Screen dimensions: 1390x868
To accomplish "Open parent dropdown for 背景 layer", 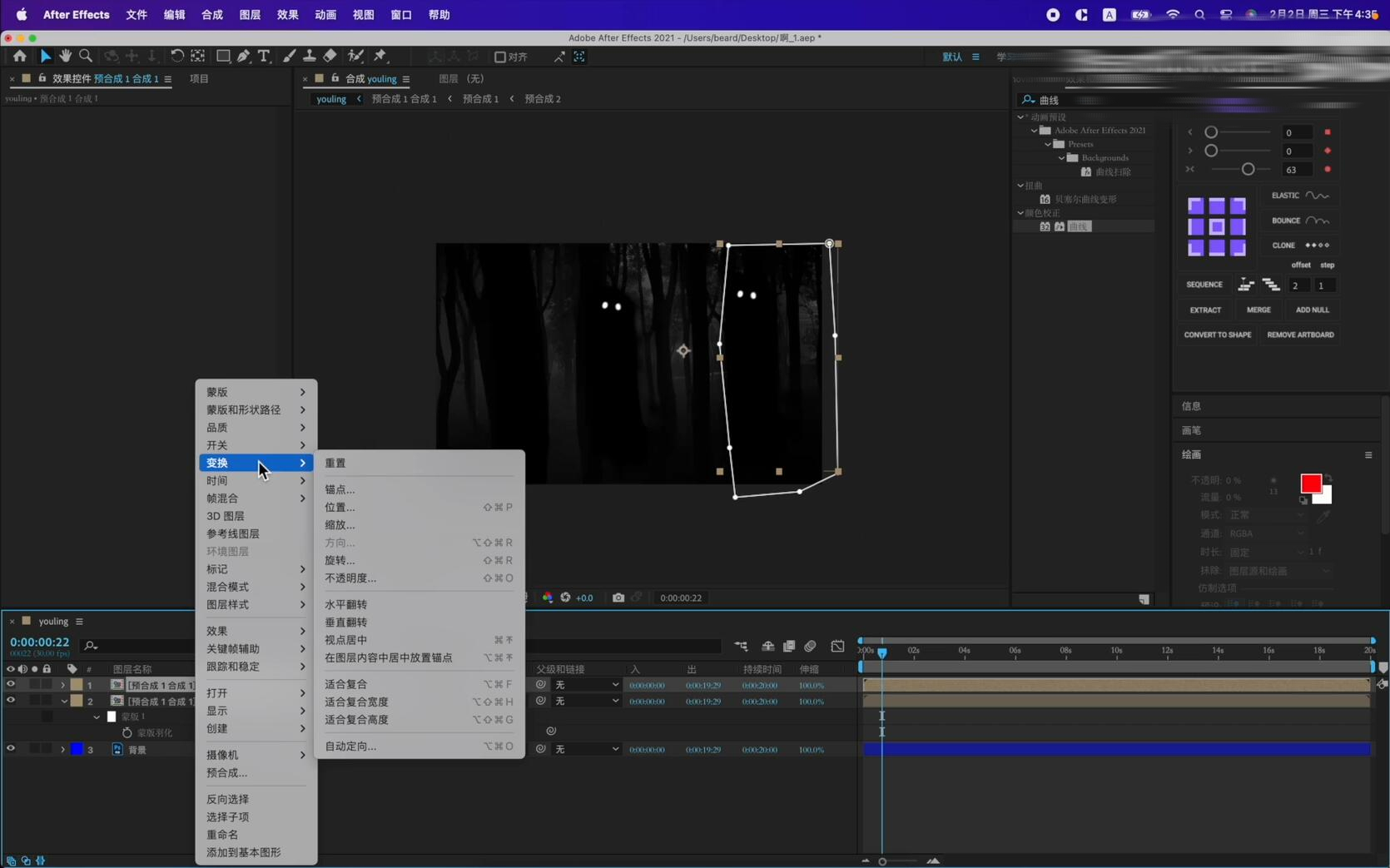I will [588, 749].
